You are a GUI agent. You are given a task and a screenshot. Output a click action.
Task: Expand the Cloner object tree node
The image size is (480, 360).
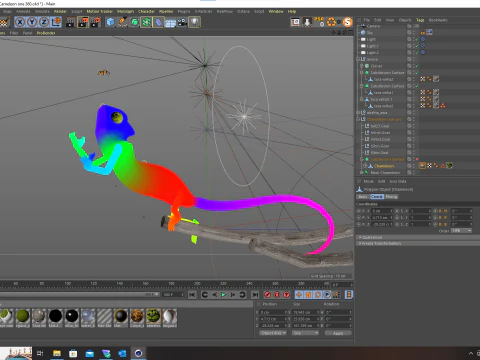tap(362, 66)
